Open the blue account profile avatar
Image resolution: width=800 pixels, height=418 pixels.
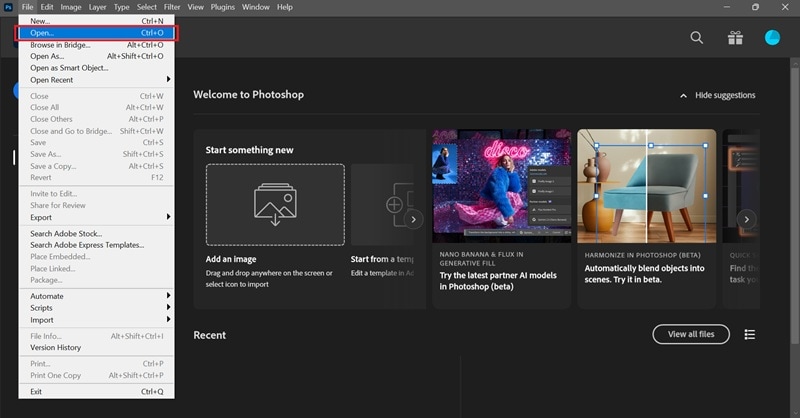click(x=772, y=38)
